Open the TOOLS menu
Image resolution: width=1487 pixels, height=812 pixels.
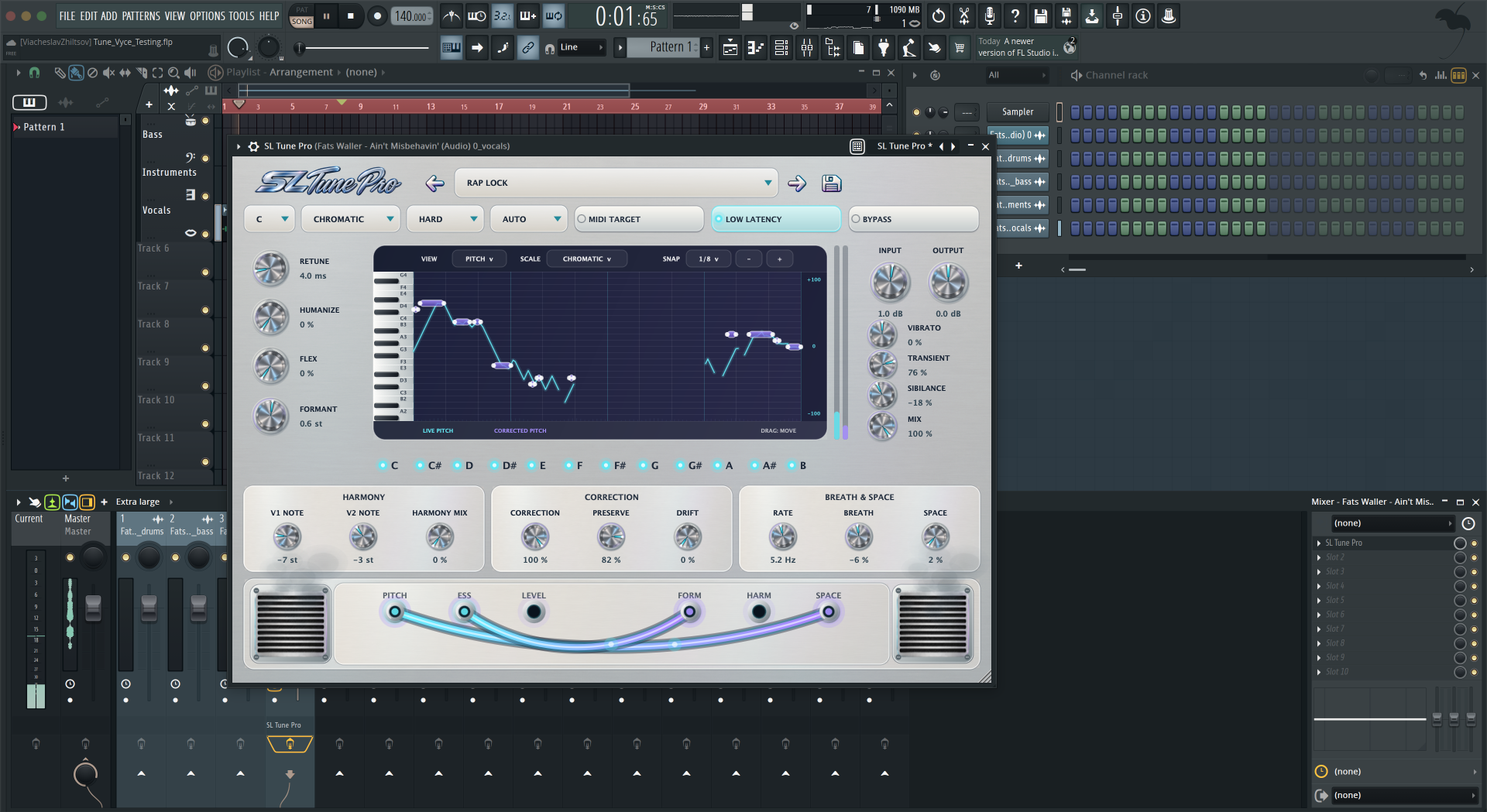pyautogui.click(x=242, y=15)
